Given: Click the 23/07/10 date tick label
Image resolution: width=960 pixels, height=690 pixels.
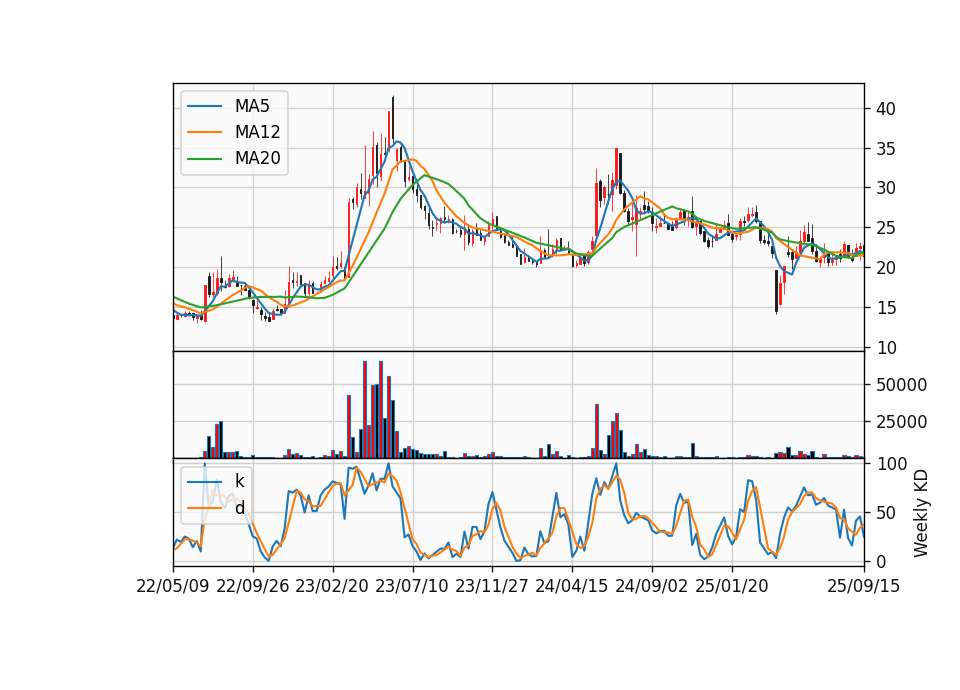Looking at the screenshot, I should (412, 586).
